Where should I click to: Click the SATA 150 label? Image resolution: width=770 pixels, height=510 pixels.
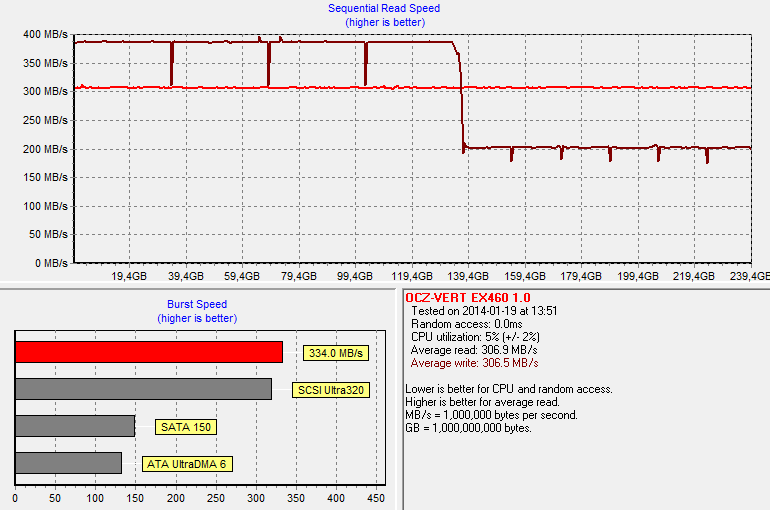(x=185, y=427)
